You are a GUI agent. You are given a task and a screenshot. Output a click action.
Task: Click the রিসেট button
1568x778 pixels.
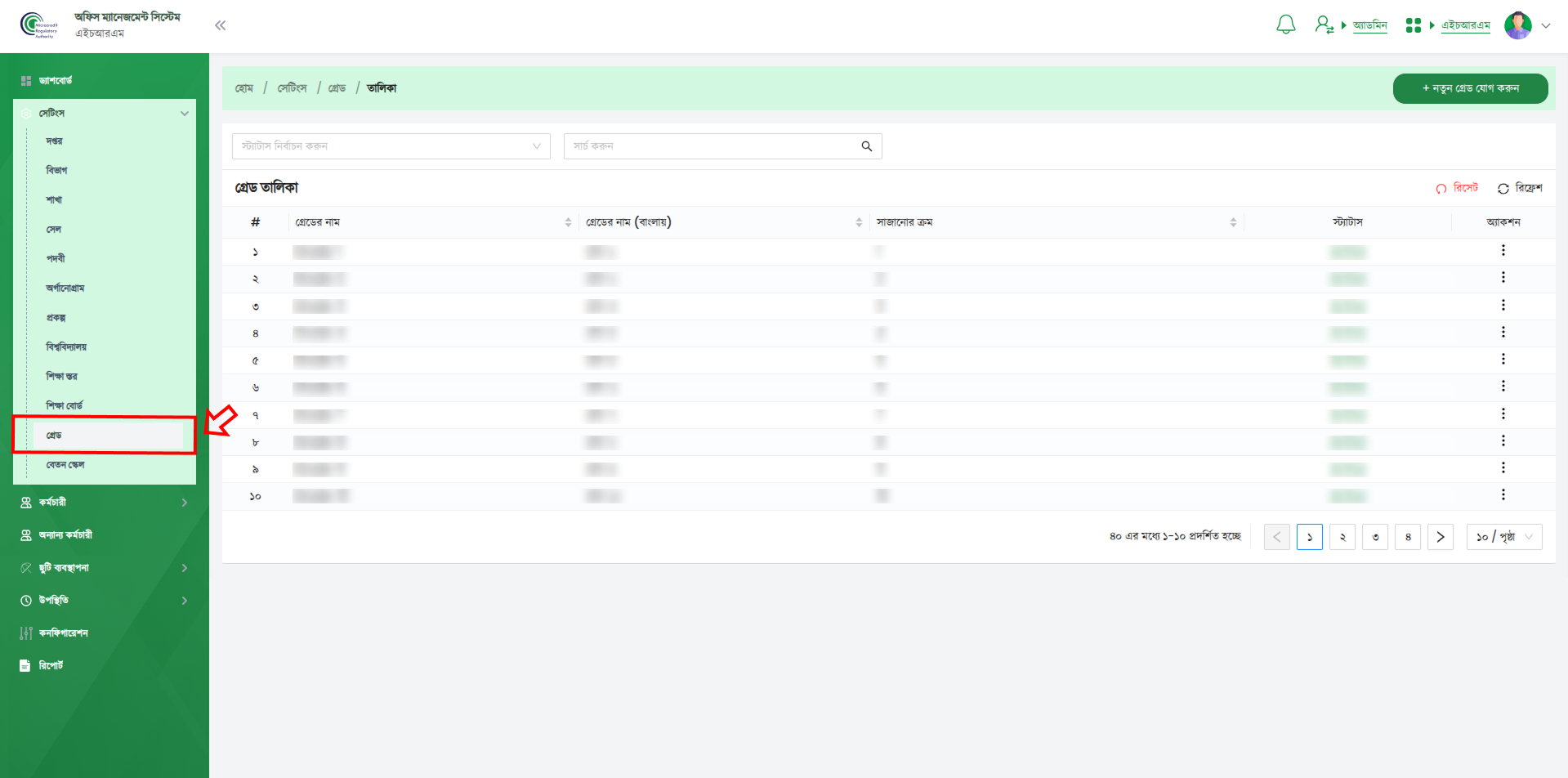click(1458, 188)
